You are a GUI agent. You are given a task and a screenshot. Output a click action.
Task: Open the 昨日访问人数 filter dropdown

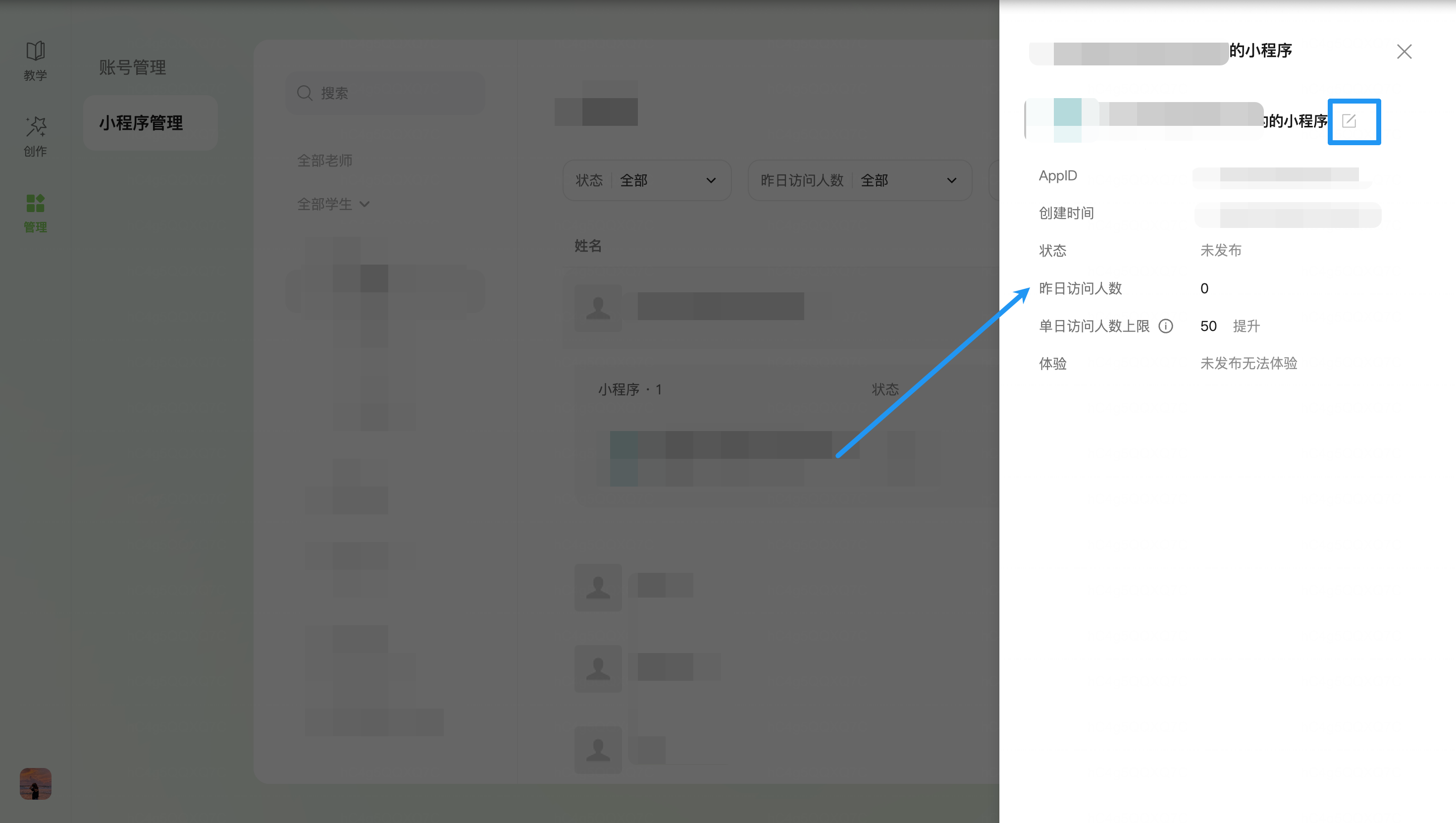[859, 180]
